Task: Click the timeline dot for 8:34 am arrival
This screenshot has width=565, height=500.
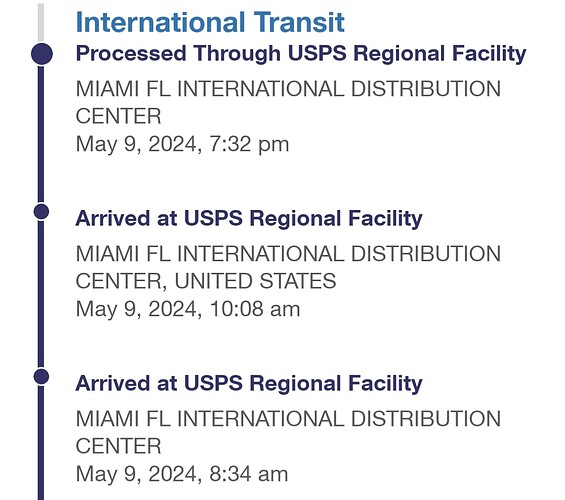Action: 41,376
